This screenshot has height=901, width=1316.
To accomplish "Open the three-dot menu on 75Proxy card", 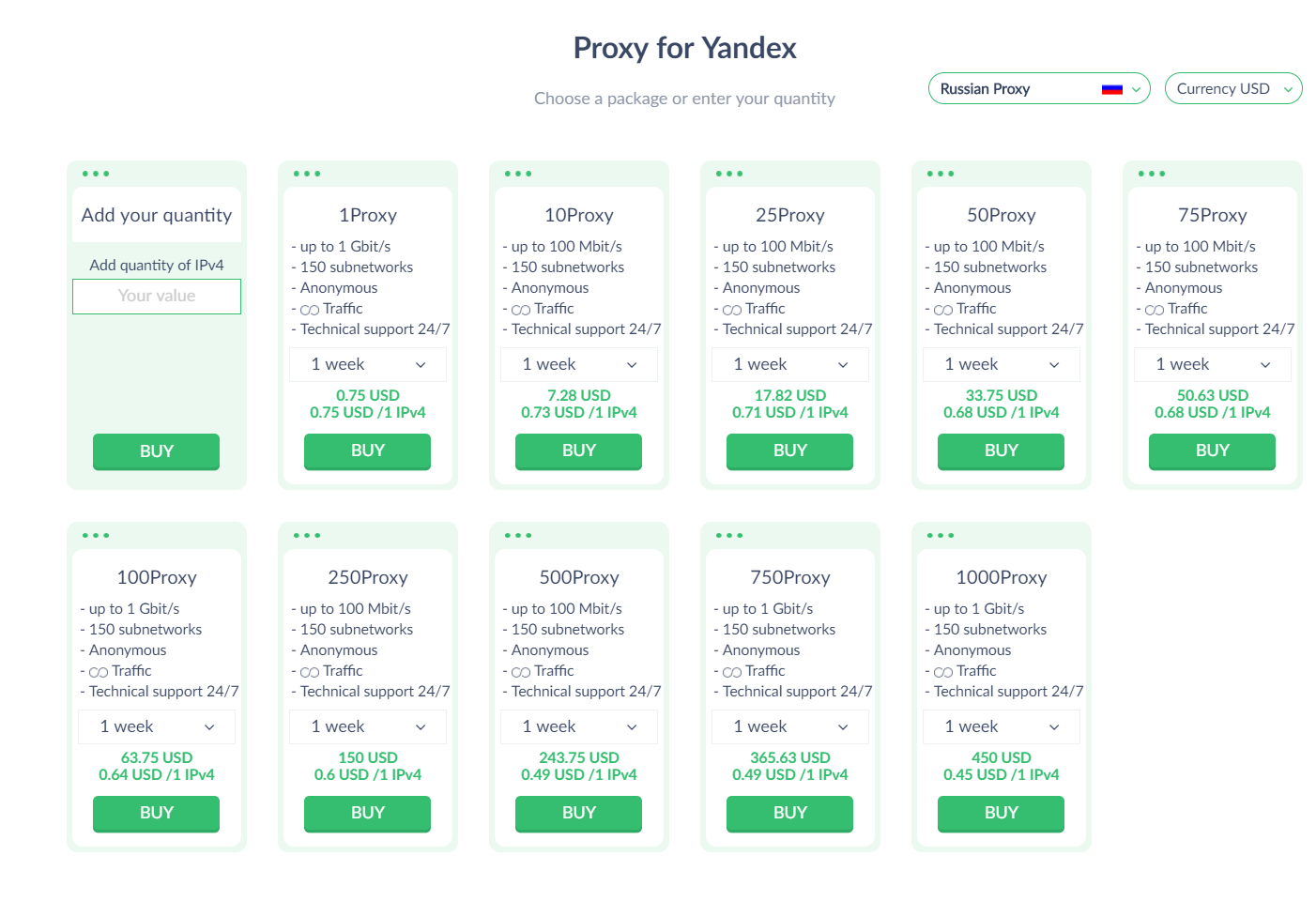I will 1151,173.
